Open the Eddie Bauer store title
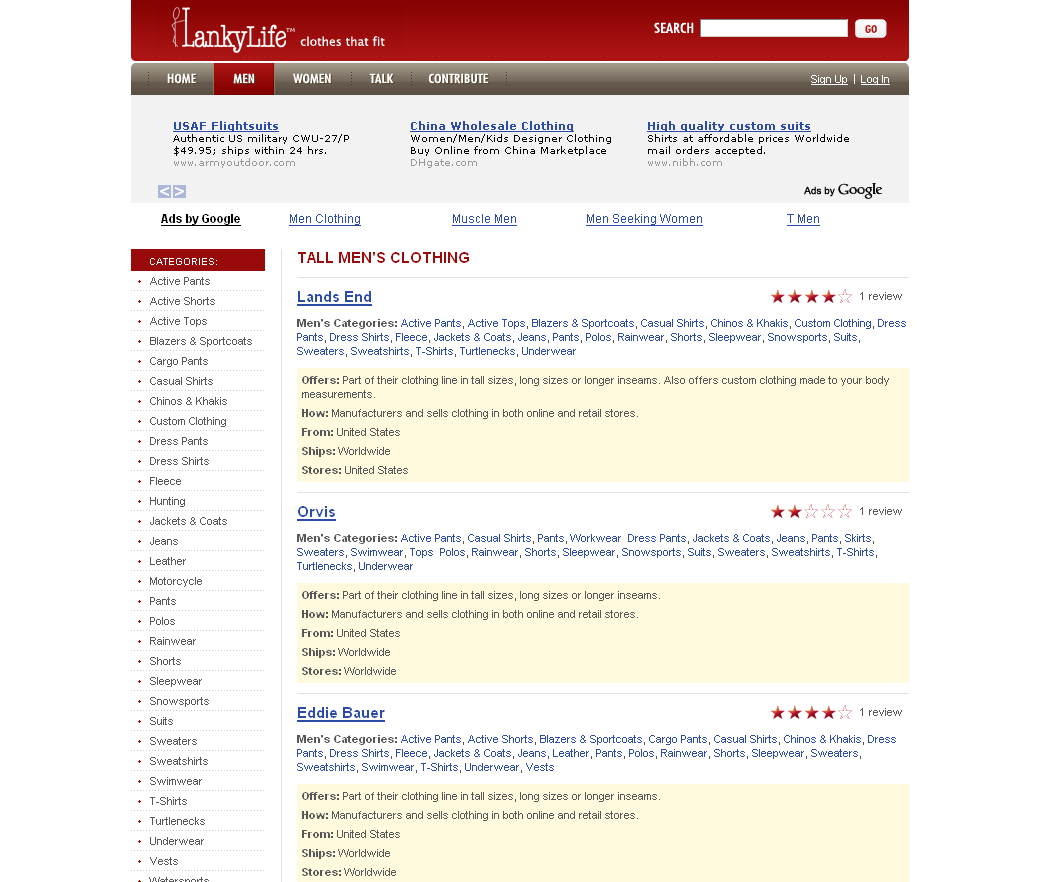 pyautogui.click(x=341, y=713)
